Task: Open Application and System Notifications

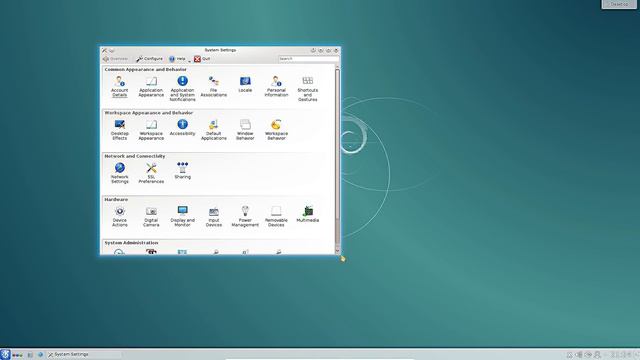Action: click(x=182, y=89)
